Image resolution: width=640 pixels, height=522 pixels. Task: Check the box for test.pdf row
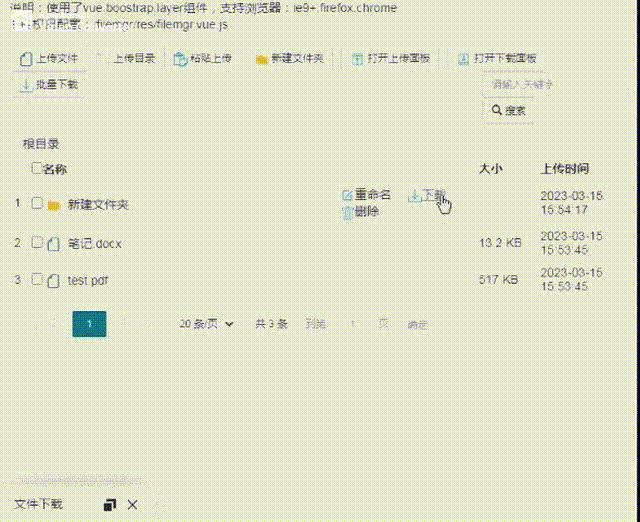pyautogui.click(x=37, y=279)
